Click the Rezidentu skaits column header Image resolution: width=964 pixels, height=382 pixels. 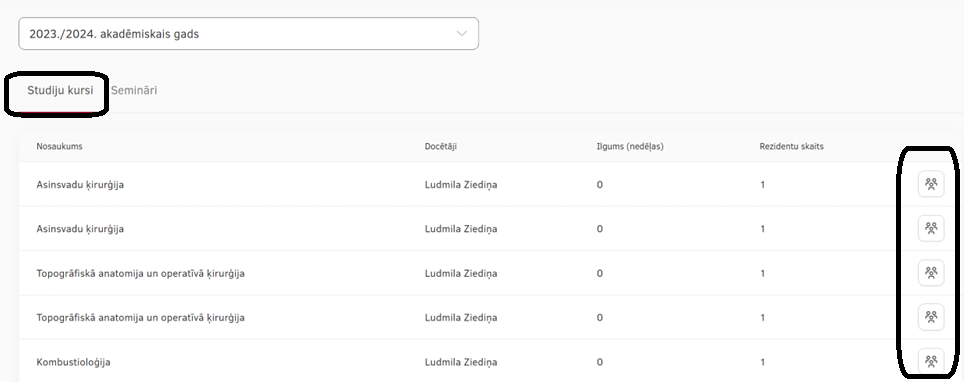(791, 146)
